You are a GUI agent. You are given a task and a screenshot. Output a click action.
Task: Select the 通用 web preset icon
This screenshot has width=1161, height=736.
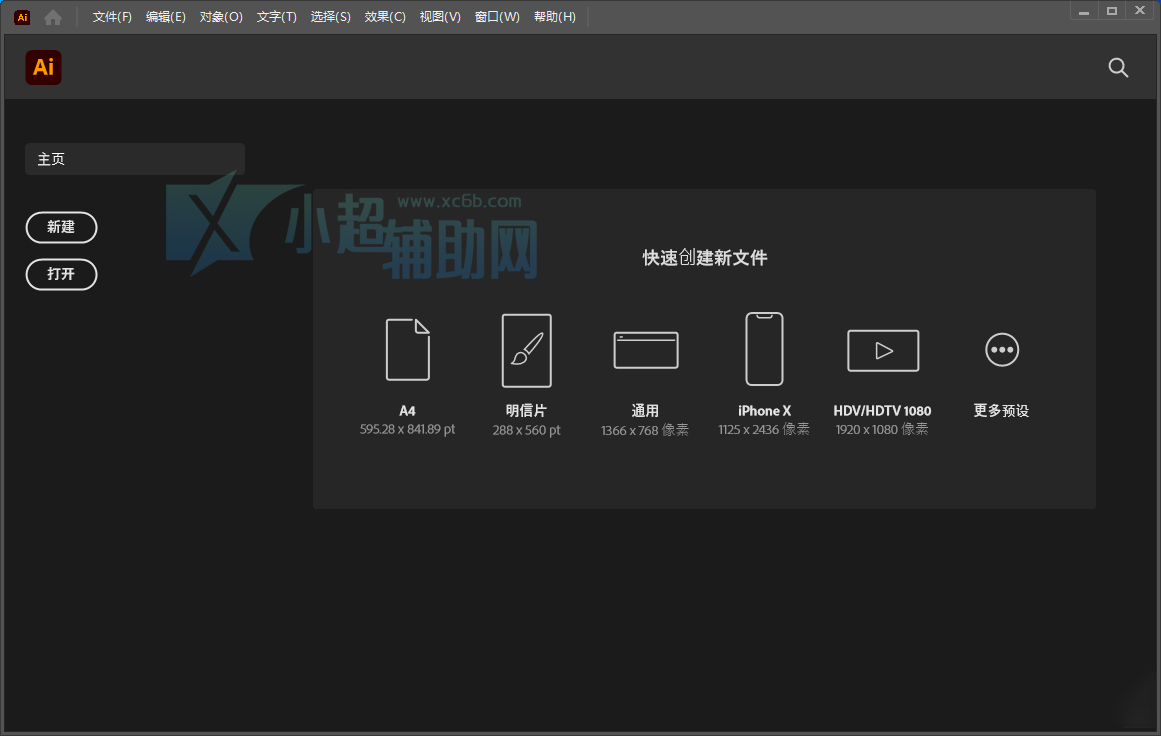click(646, 350)
